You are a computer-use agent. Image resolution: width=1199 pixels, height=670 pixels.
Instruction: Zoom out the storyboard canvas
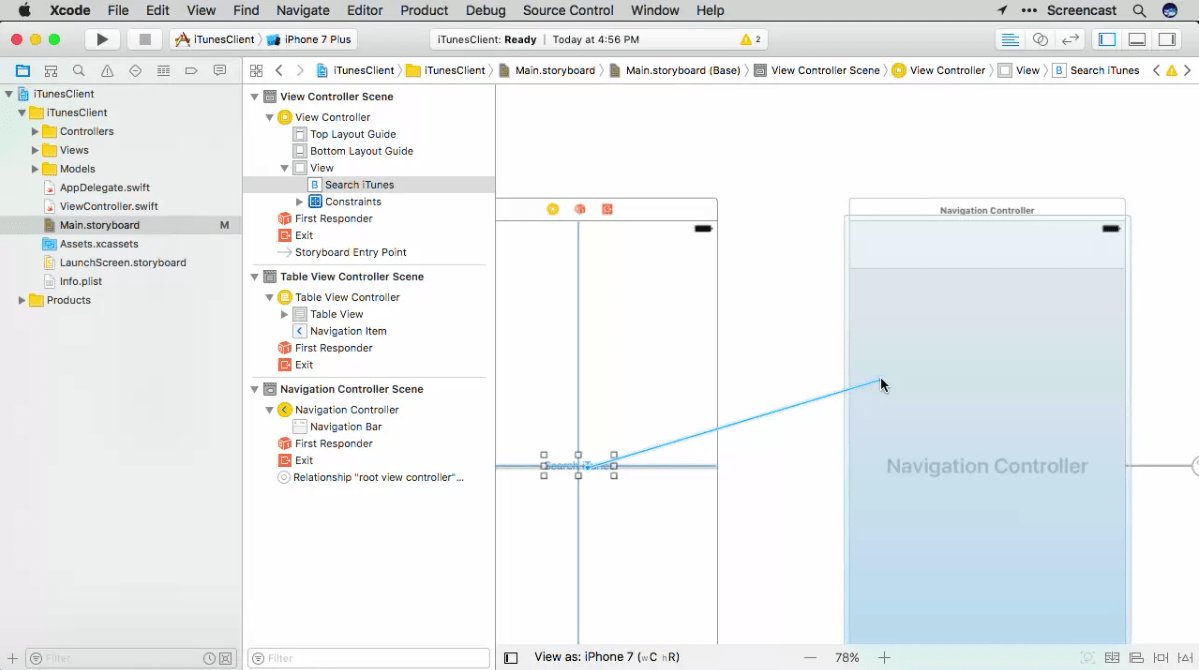pos(810,658)
